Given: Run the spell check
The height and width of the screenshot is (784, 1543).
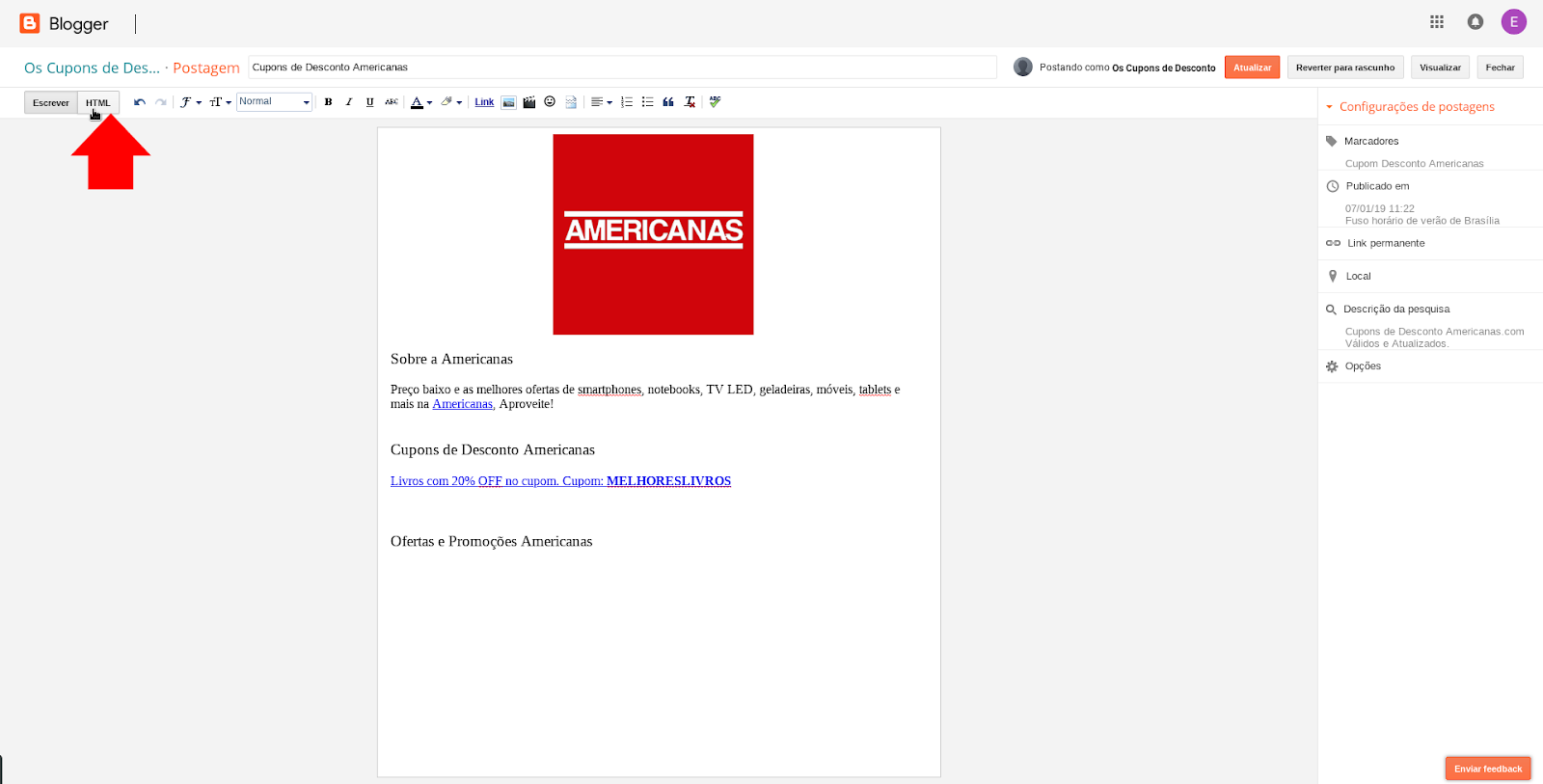Looking at the screenshot, I should [x=715, y=102].
